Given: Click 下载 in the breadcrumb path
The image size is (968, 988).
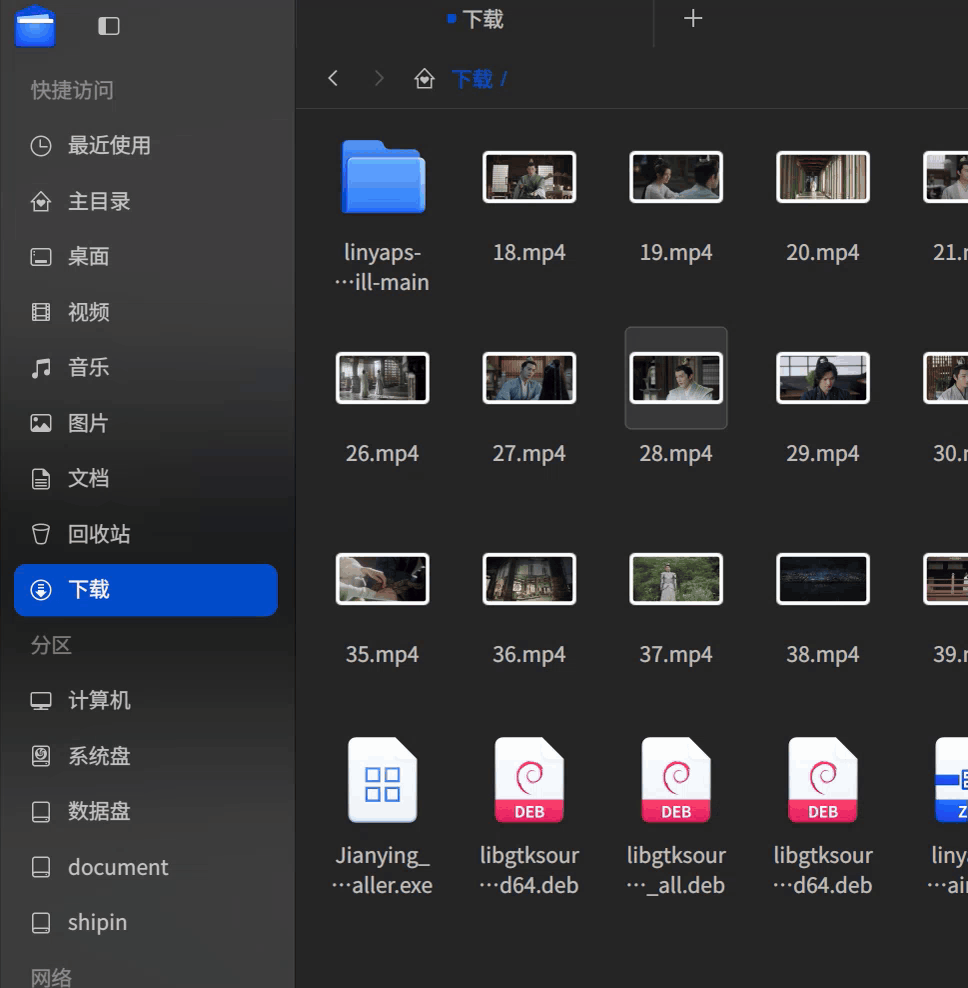Looking at the screenshot, I should [x=472, y=79].
